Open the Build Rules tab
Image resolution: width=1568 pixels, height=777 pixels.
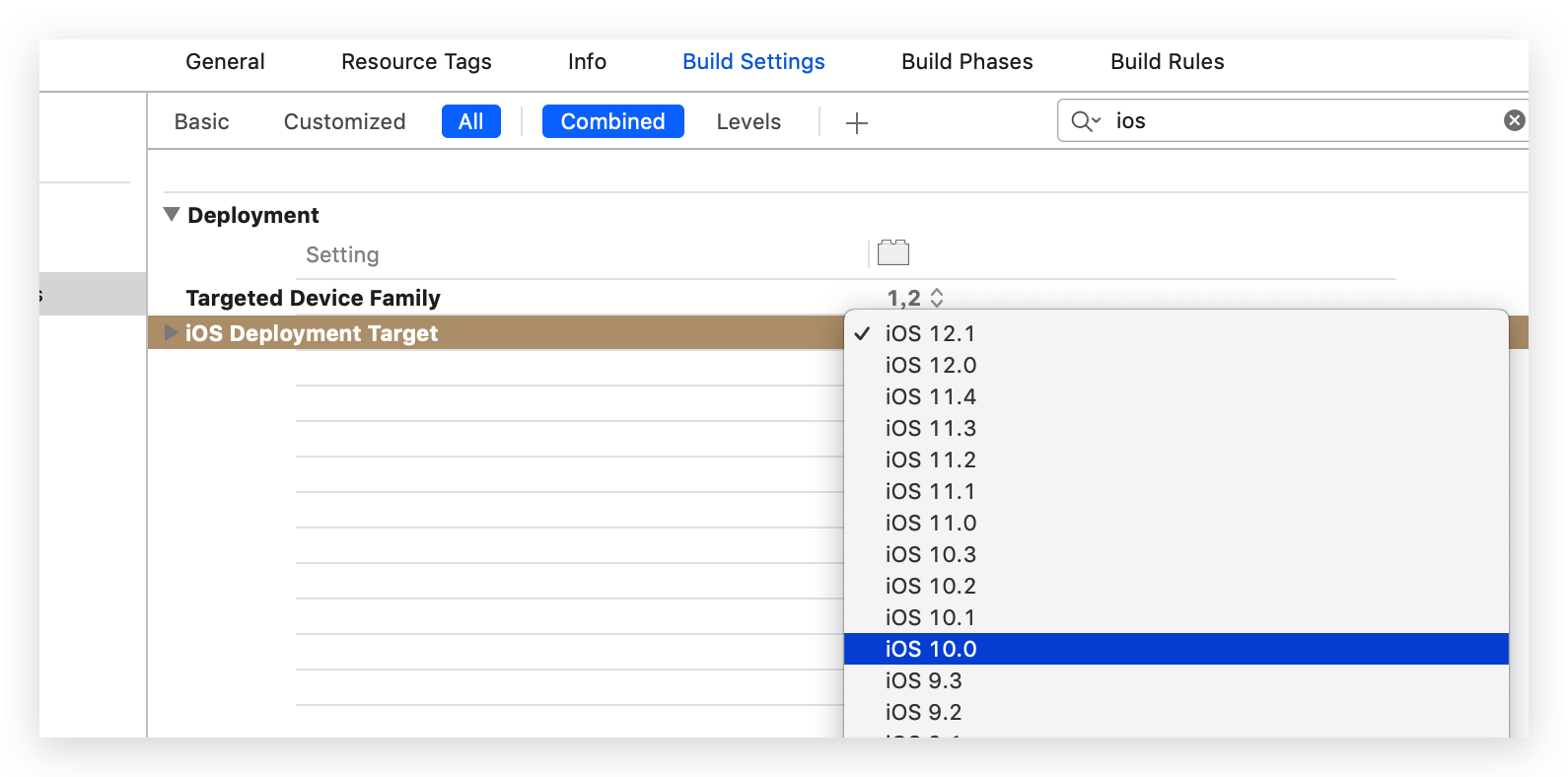tap(1168, 61)
